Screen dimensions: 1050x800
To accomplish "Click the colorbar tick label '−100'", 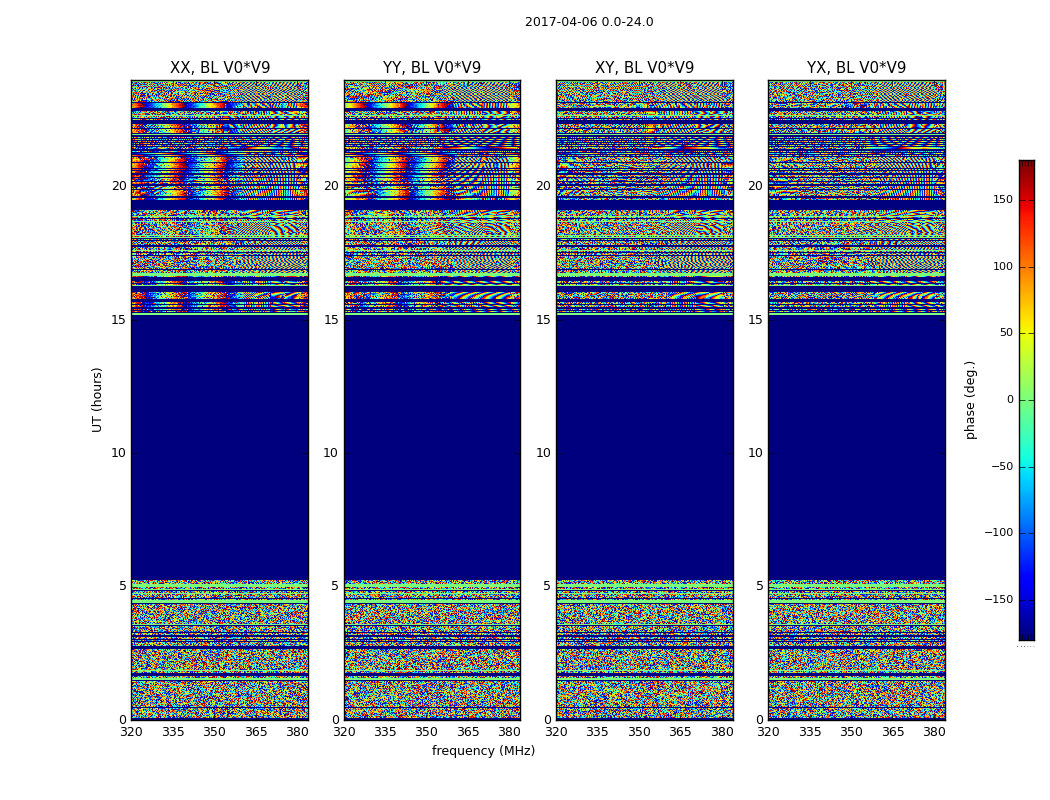I will pos(998,533).
